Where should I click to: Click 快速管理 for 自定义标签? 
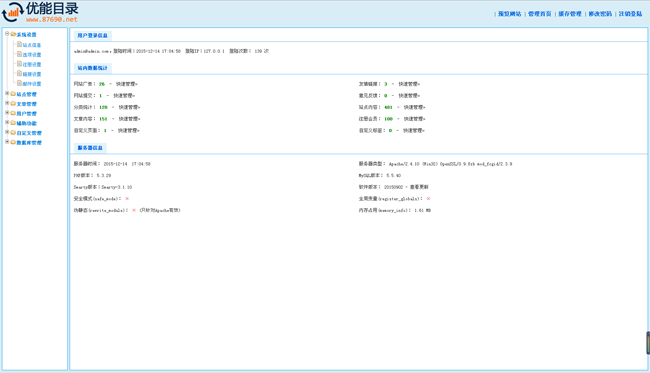(414, 131)
